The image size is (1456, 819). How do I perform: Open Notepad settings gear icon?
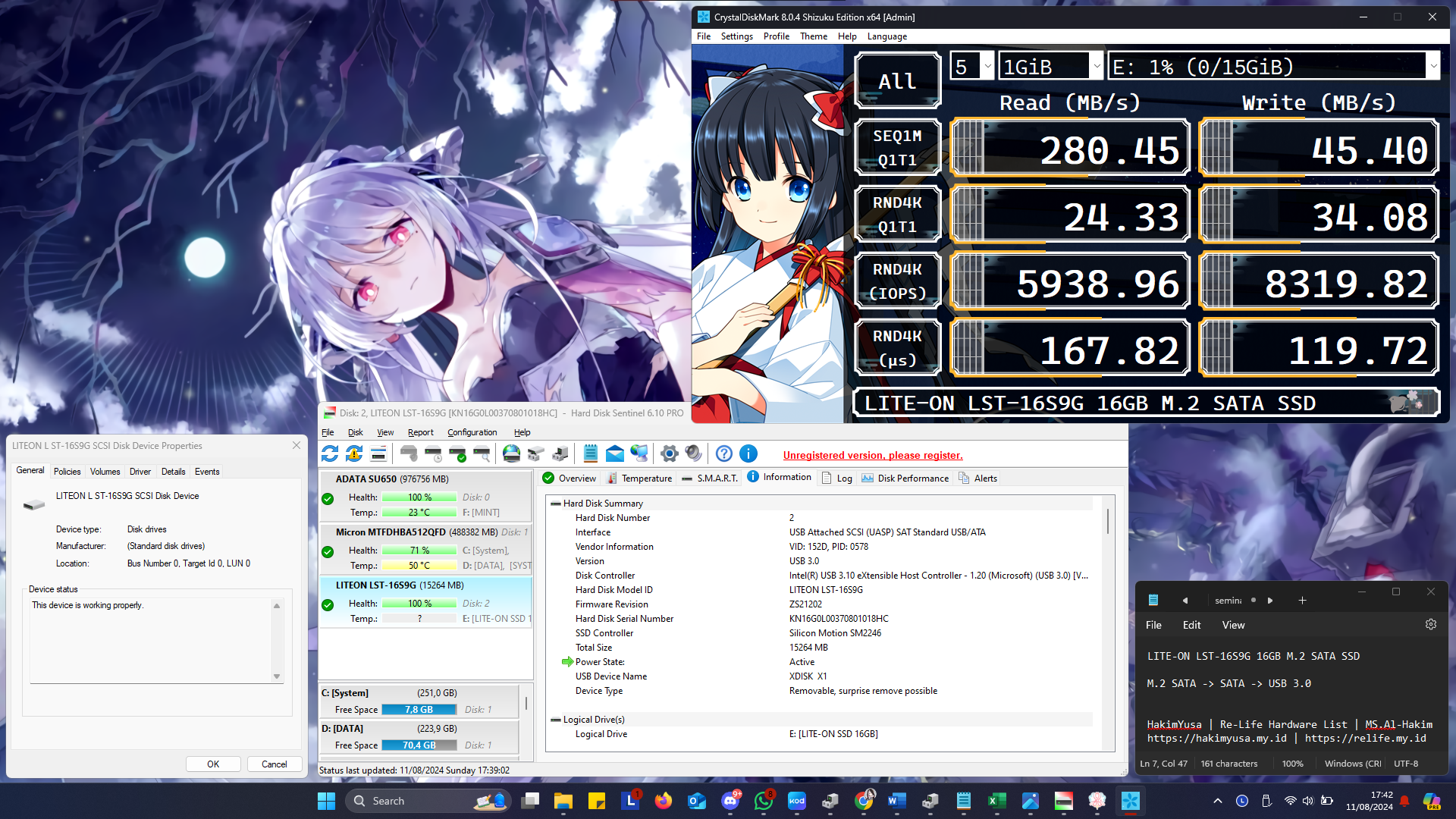1431,624
